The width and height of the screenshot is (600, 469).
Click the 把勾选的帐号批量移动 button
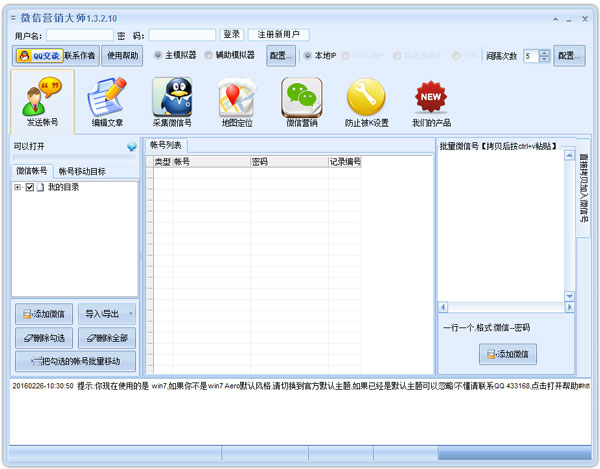tap(75, 361)
